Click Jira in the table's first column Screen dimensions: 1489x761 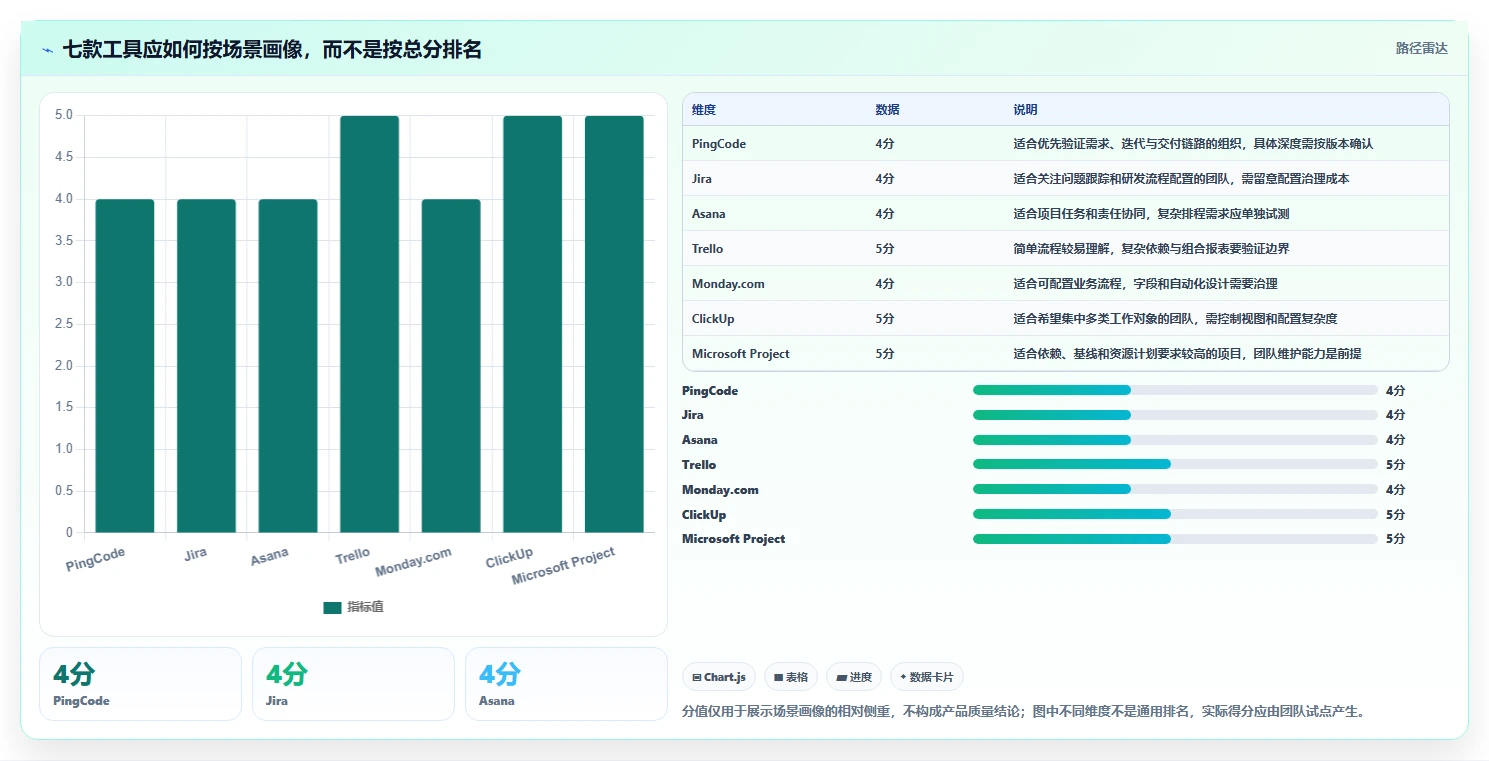tap(702, 179)
